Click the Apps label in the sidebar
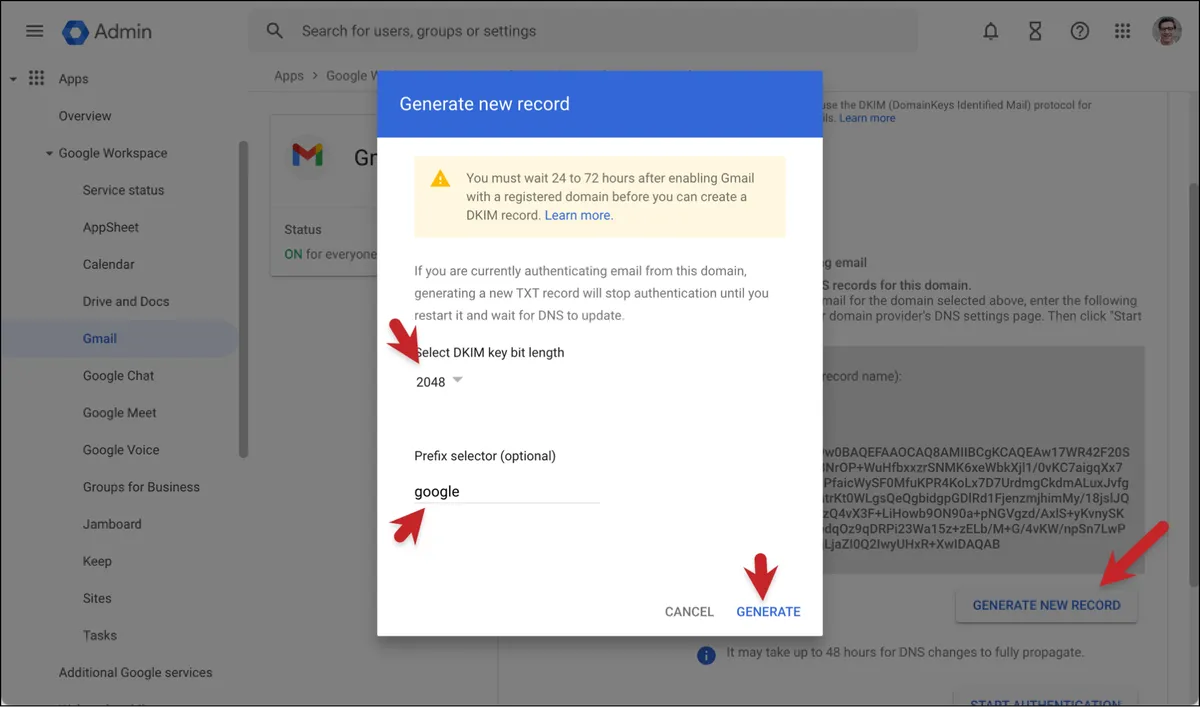1200x707 pixels. pos(73,79)
